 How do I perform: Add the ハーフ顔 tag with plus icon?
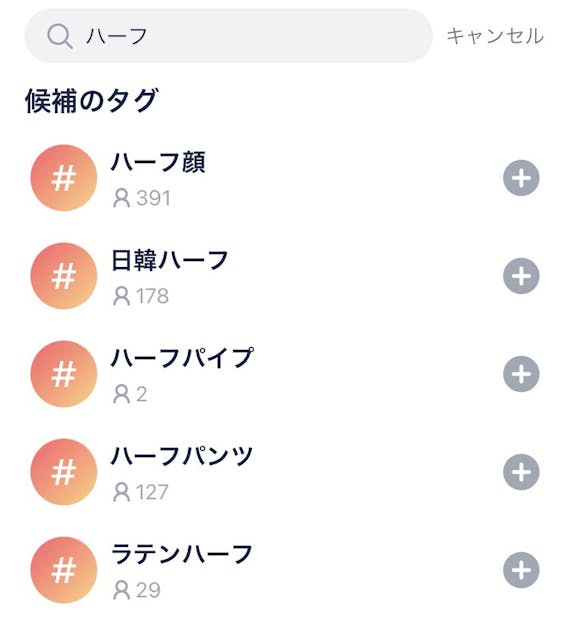pyautogui.click(x=521, y=178)
